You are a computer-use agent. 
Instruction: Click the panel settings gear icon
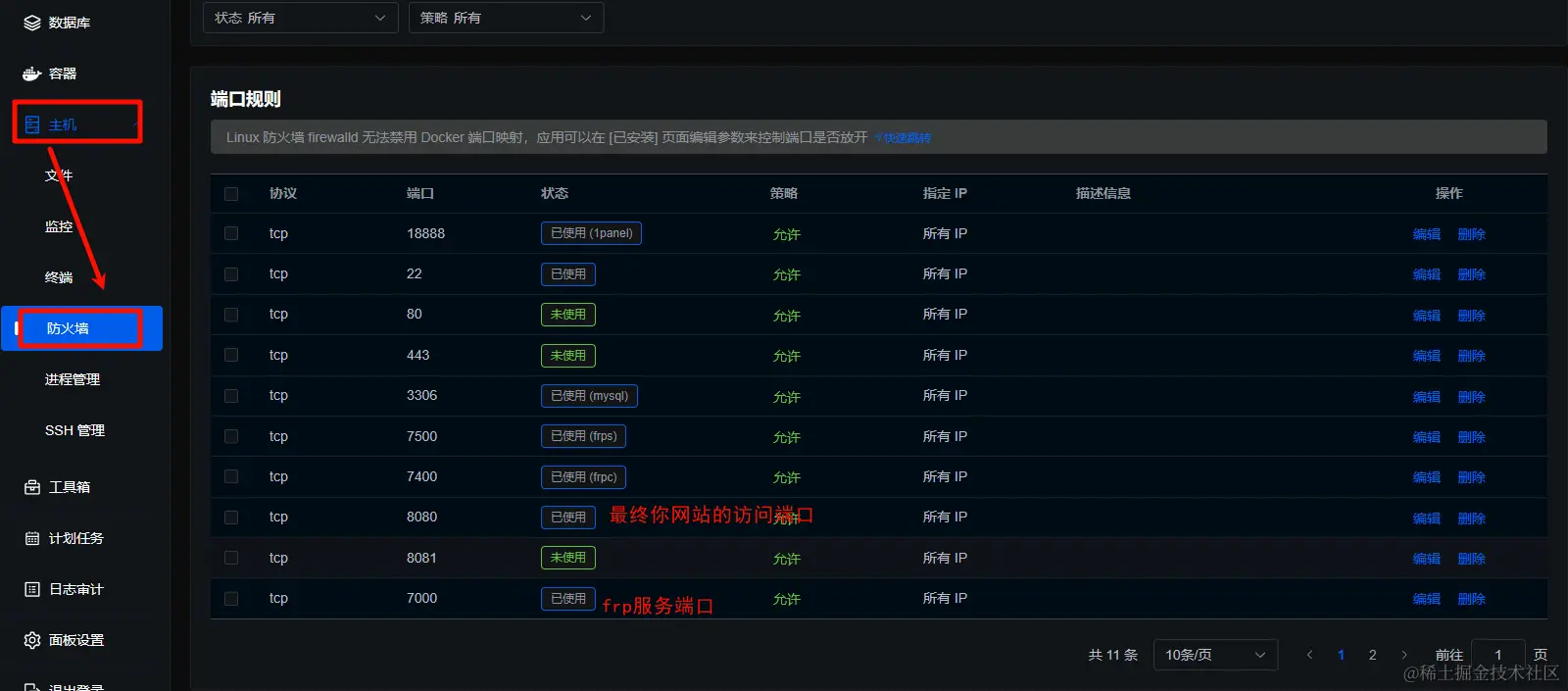click(x=32, y=640)
